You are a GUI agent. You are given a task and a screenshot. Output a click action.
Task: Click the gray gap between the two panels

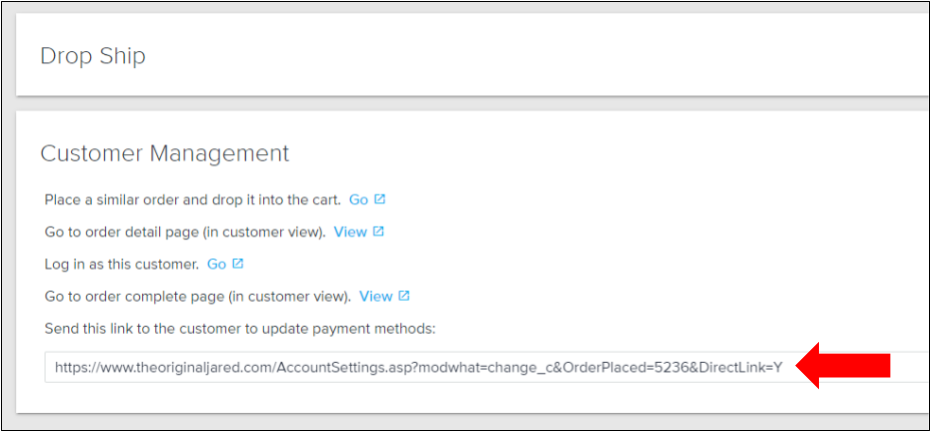coord(470,104)
